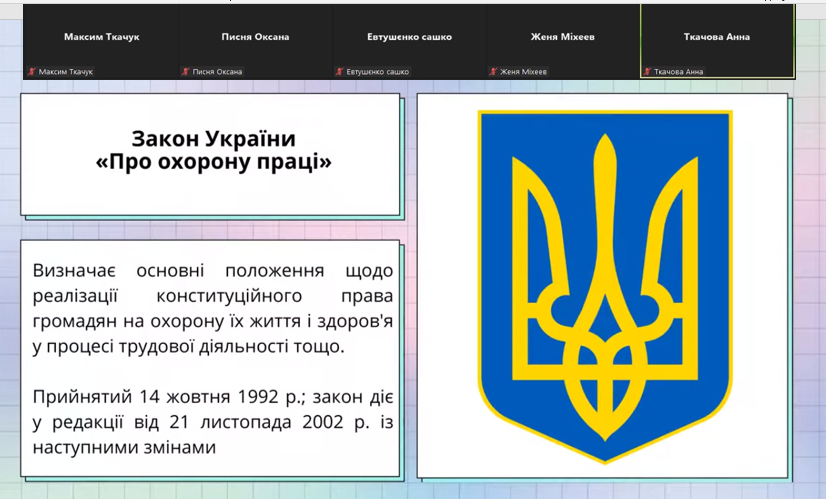This screenshot has width=826, height=499.
Task: Click muted microphone icon beside Писня Оксана label
Action: tap(185, 72)
